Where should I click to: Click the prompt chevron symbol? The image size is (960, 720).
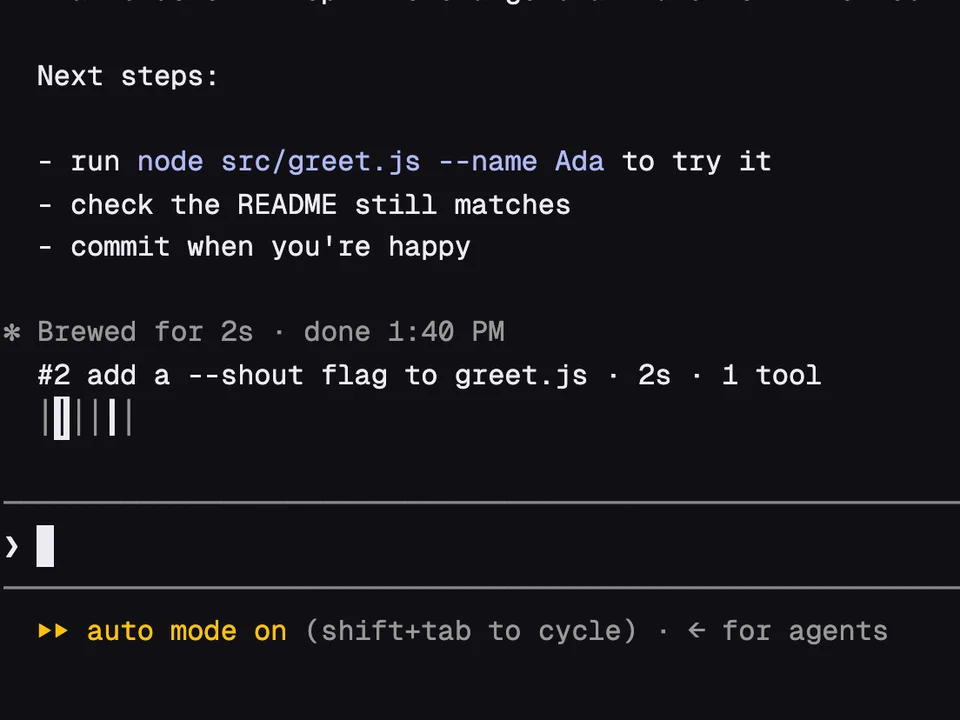[x=12, y=546]
